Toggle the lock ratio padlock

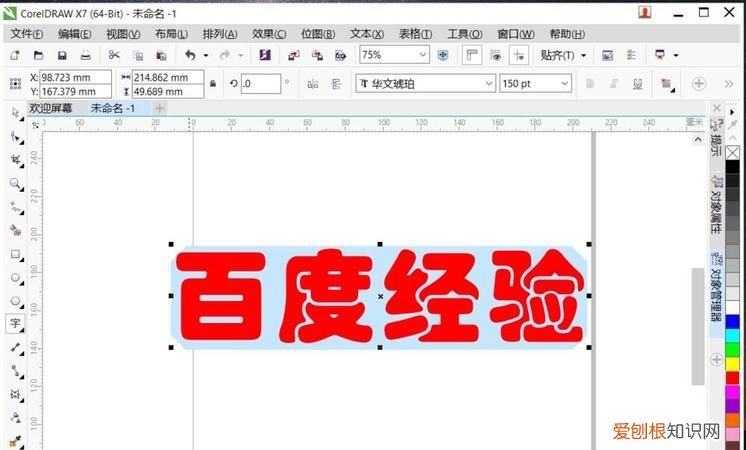pyautogui.click(x=213, y=84)
